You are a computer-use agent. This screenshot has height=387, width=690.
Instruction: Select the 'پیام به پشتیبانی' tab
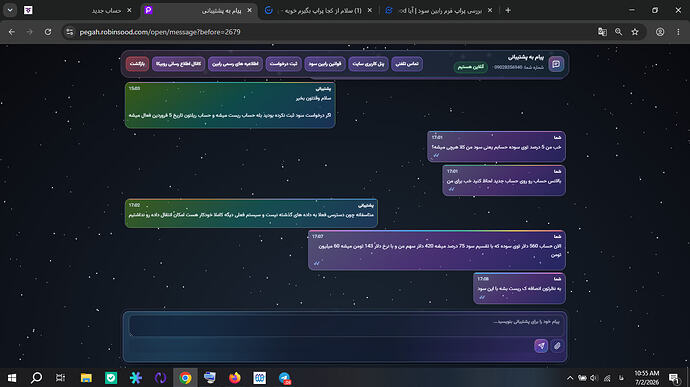(198, 10)
